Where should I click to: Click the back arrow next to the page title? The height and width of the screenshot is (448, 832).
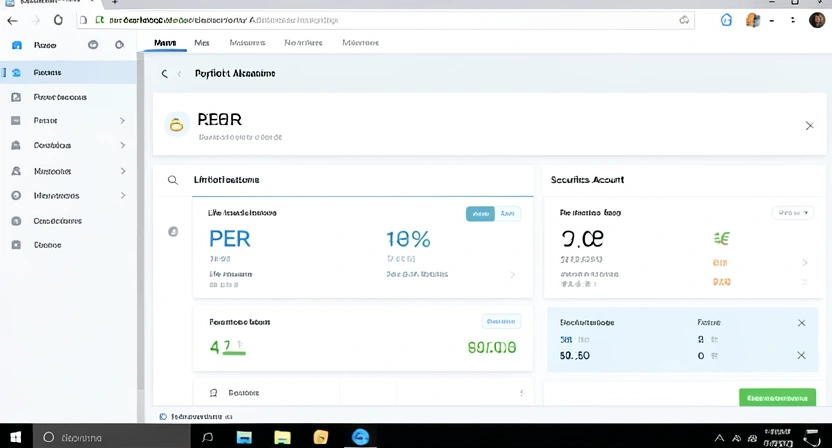165,74
